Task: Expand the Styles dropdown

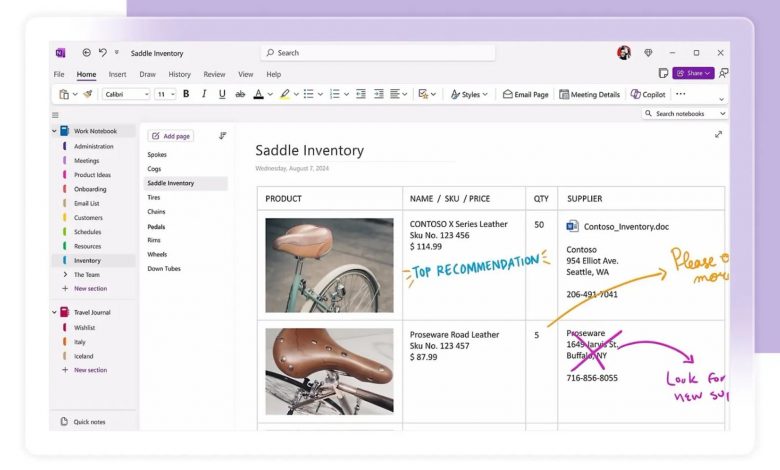Action: (x=469, y=94)
